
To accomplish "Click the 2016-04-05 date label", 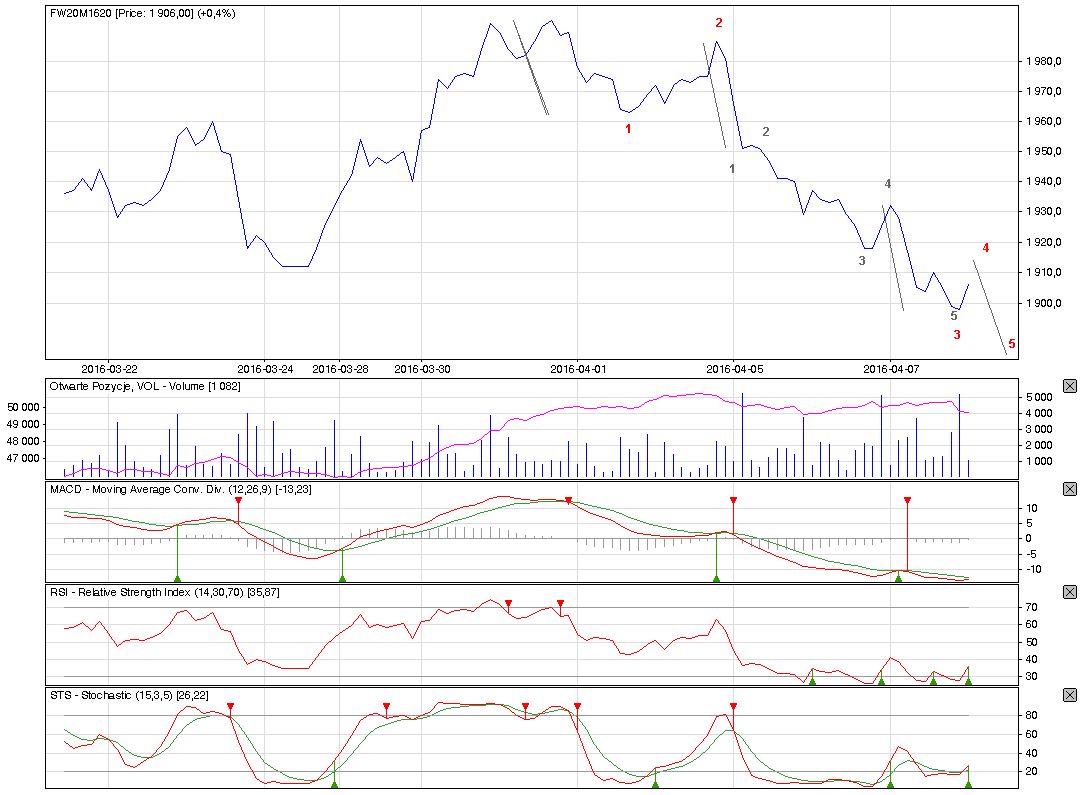I will [734, 369].
